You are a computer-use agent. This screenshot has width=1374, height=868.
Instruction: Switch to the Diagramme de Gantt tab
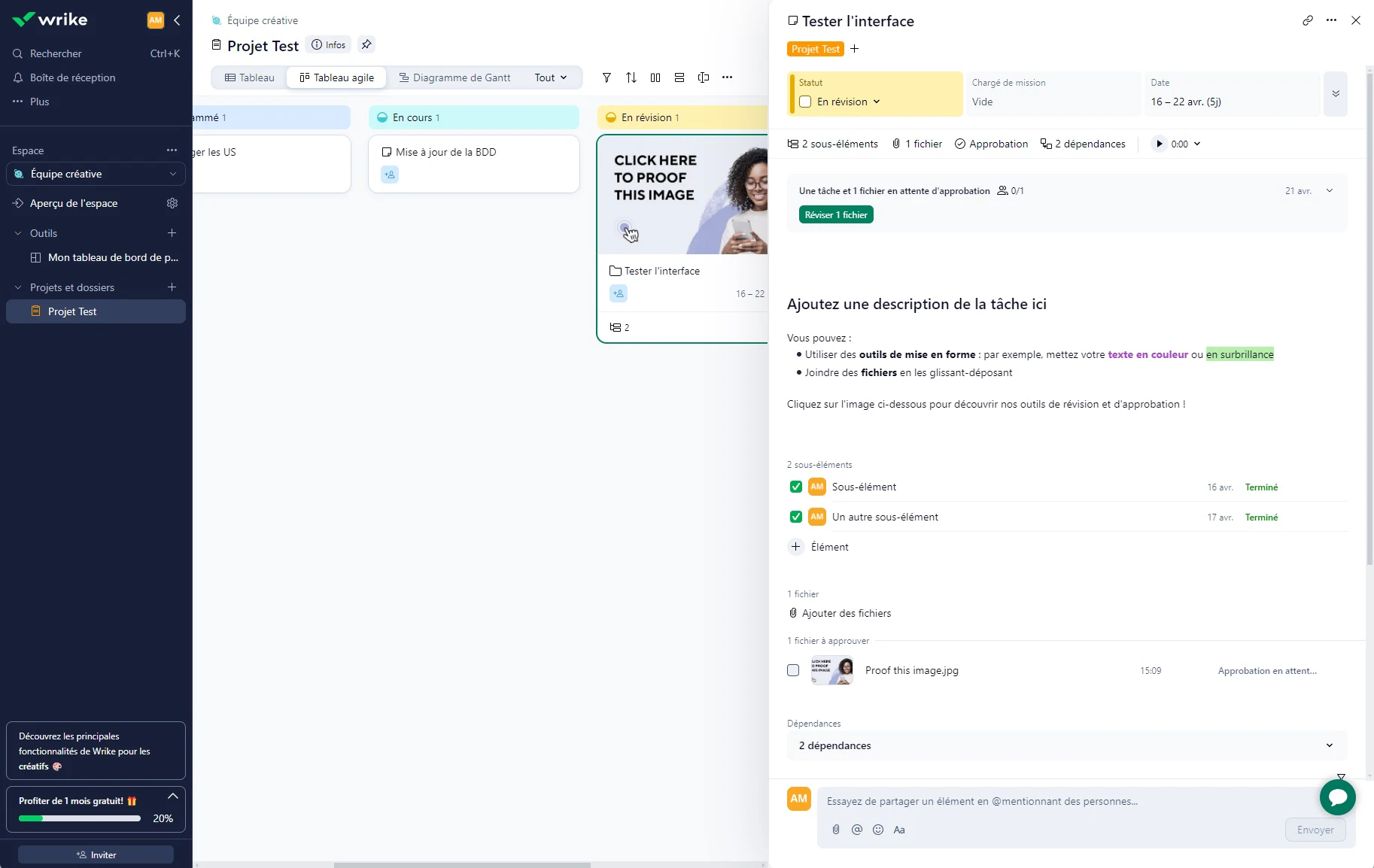tap(454, 77)
